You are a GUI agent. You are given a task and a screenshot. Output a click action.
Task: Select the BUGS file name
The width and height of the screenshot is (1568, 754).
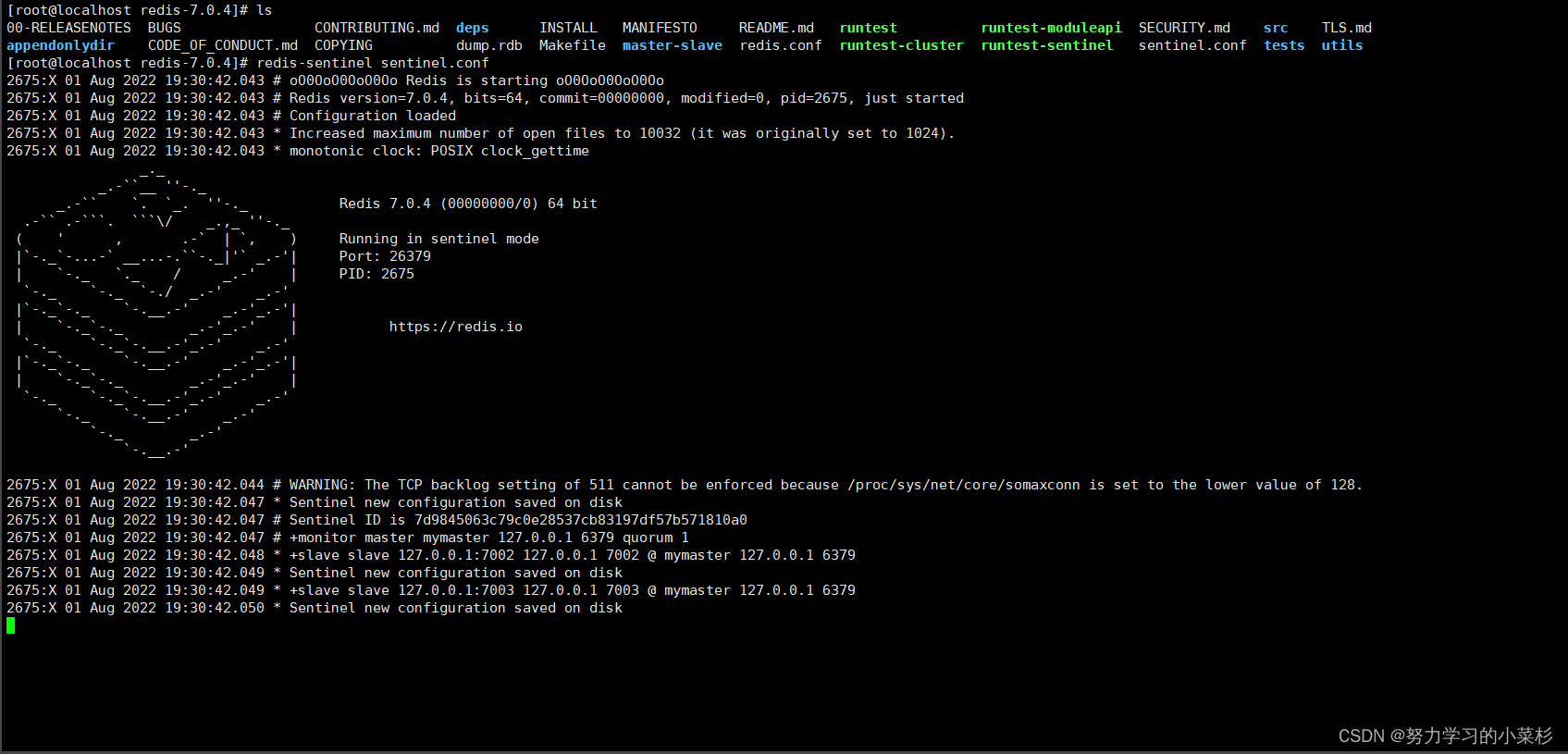(x=165, y=28)
